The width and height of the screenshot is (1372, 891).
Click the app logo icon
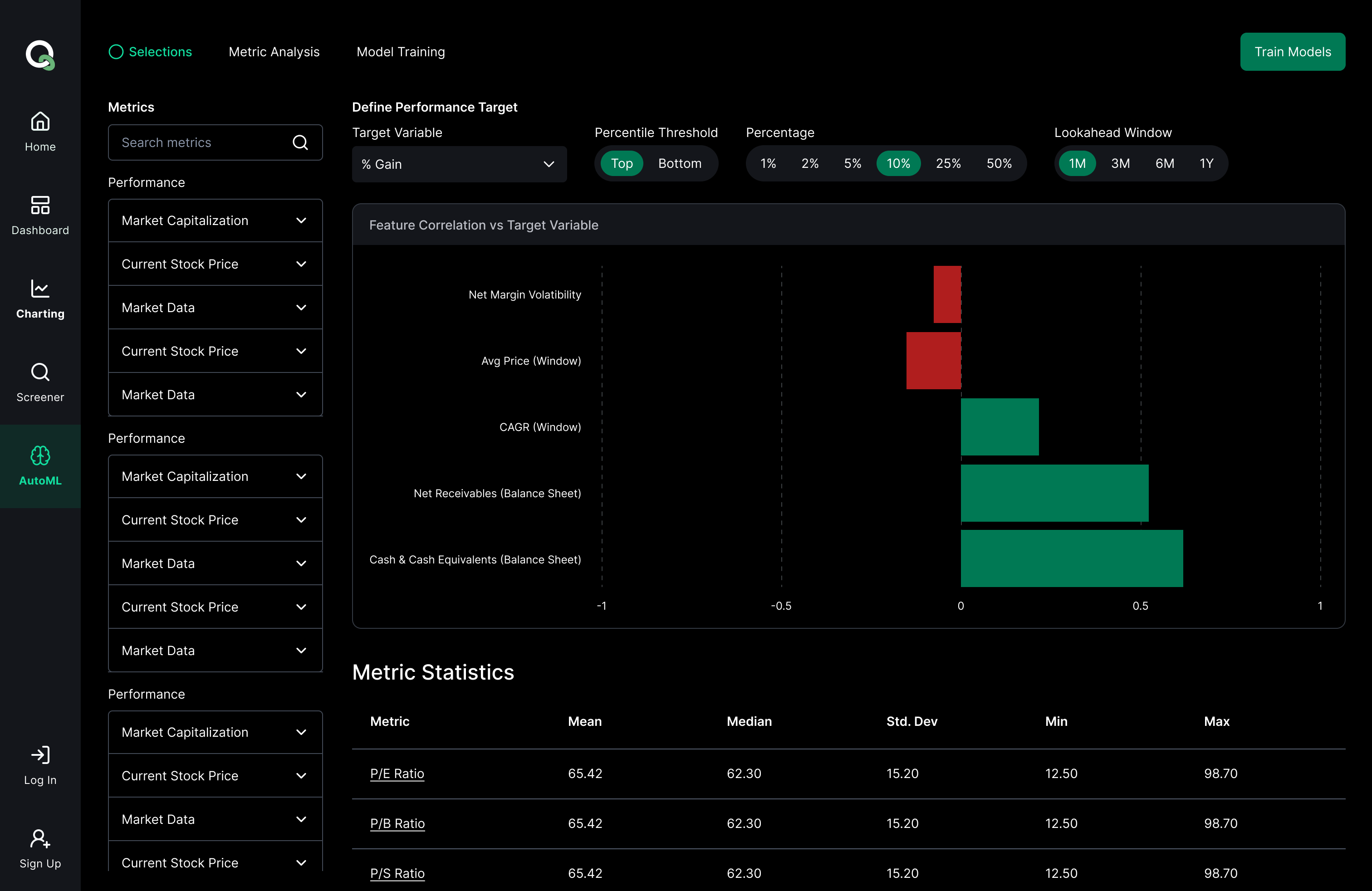pos(40,55)
